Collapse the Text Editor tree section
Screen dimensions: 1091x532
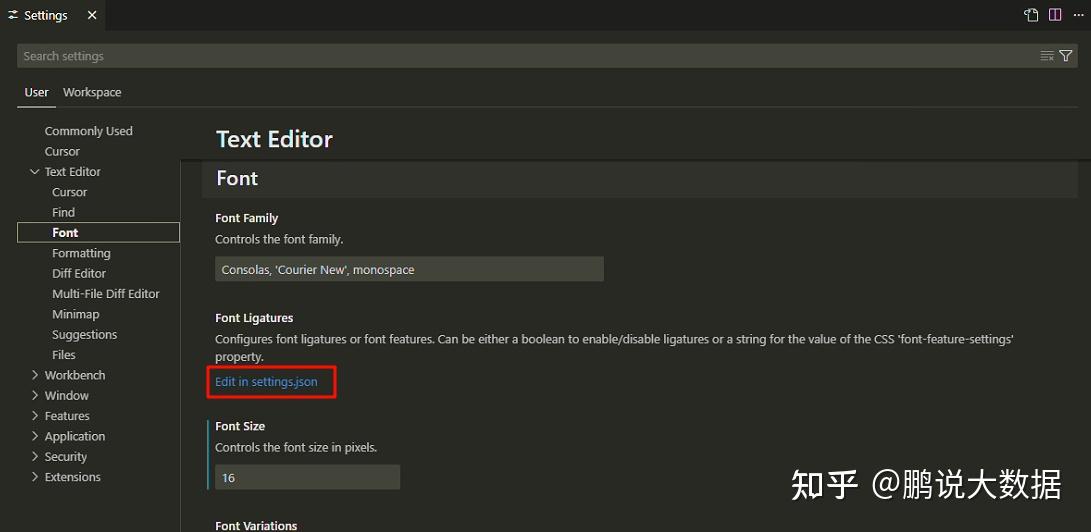point(36,172)
